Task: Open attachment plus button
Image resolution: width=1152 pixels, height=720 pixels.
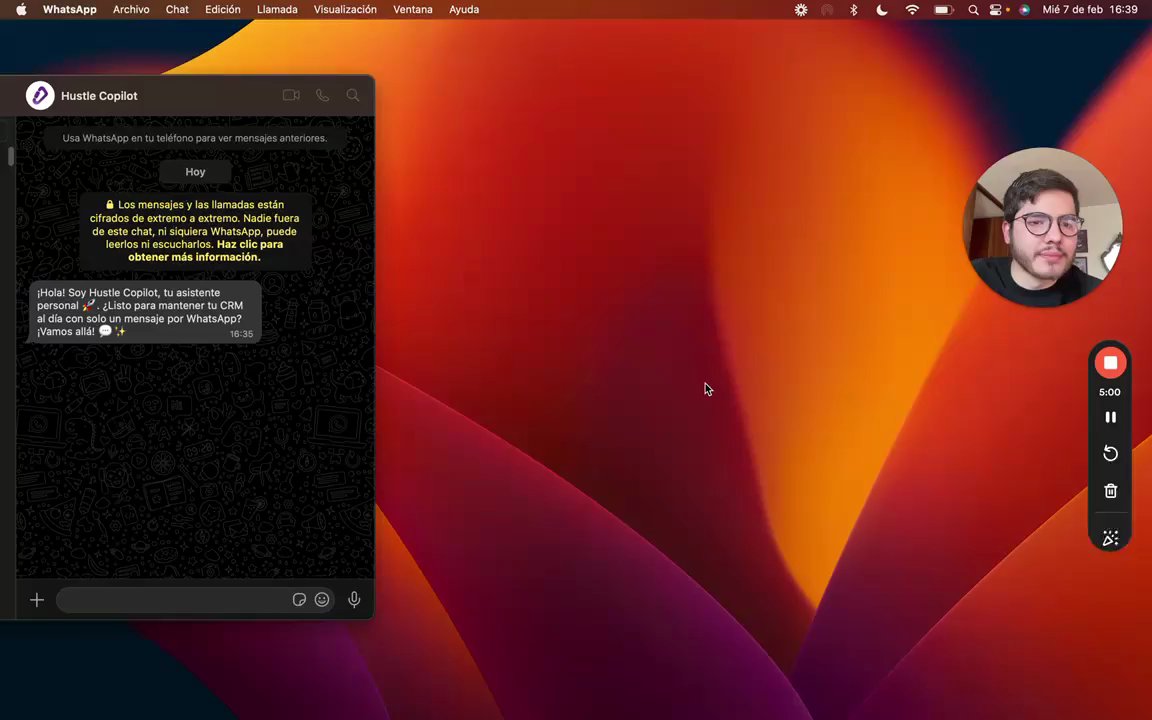Action: 37,600
